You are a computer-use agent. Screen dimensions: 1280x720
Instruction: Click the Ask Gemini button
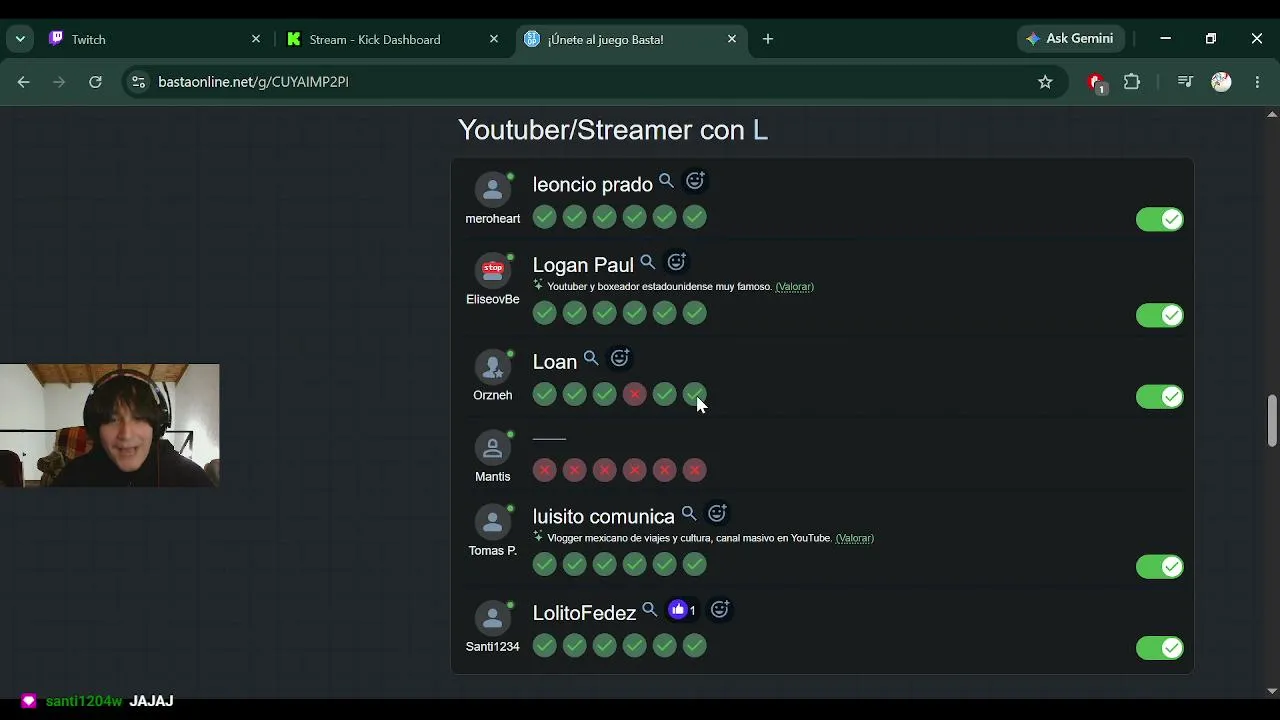[1070, 39]
